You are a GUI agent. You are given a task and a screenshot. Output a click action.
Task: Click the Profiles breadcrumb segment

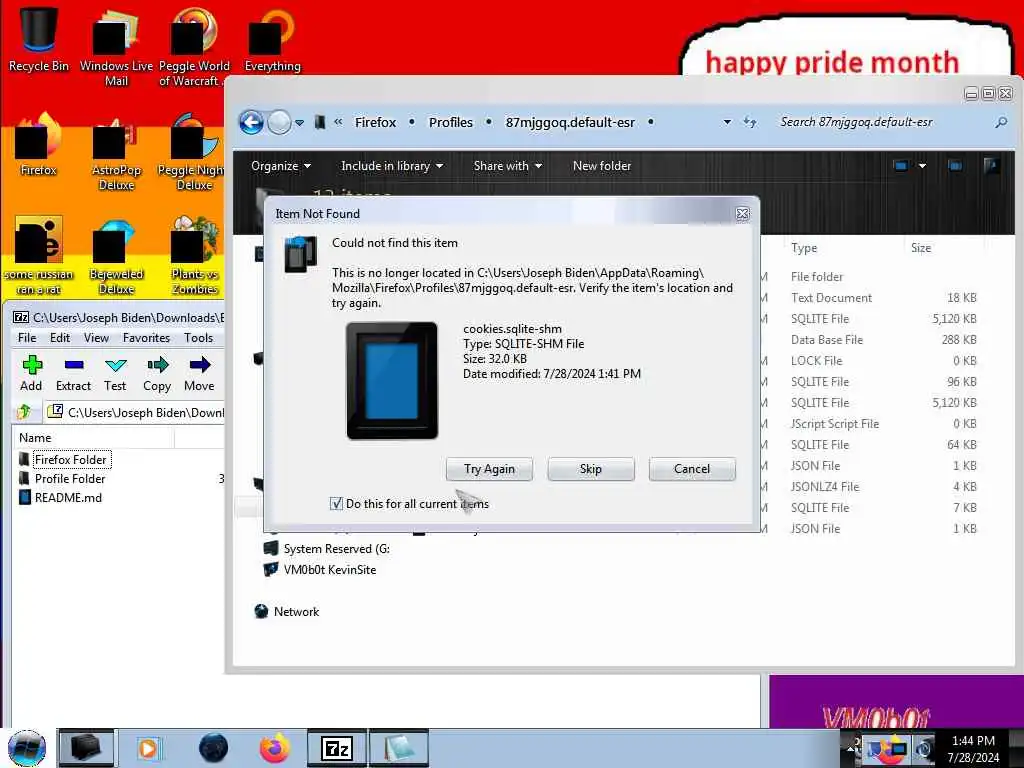[451, 122]
